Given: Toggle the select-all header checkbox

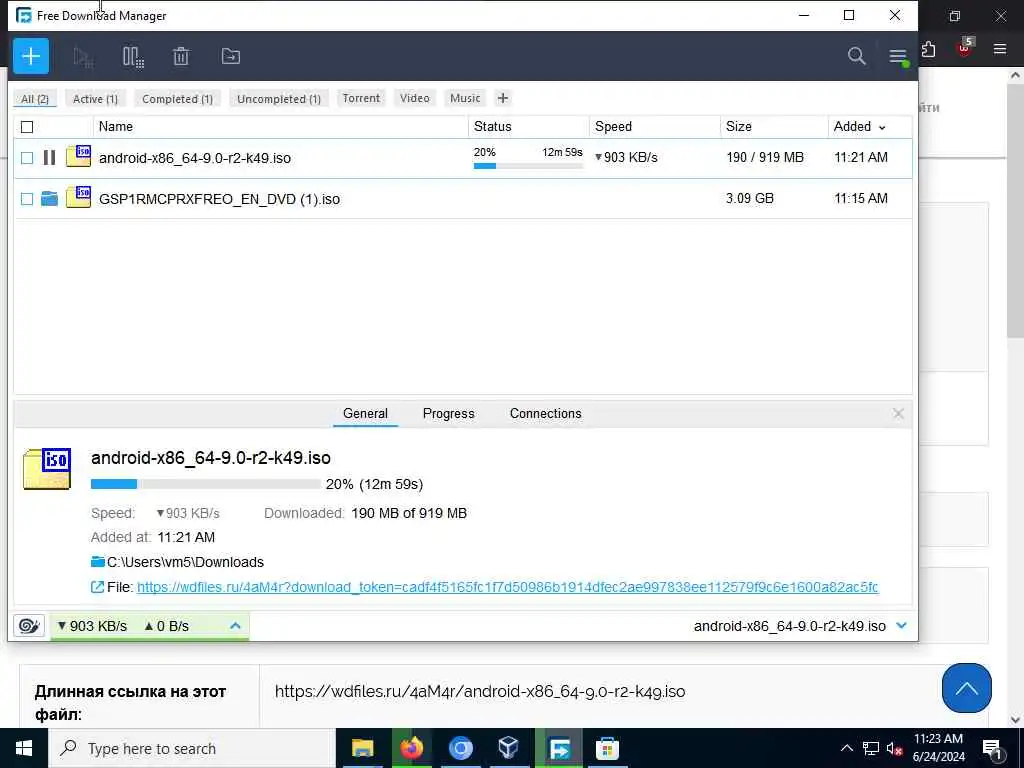Looking at the screenshot, I should click(27, 127).
